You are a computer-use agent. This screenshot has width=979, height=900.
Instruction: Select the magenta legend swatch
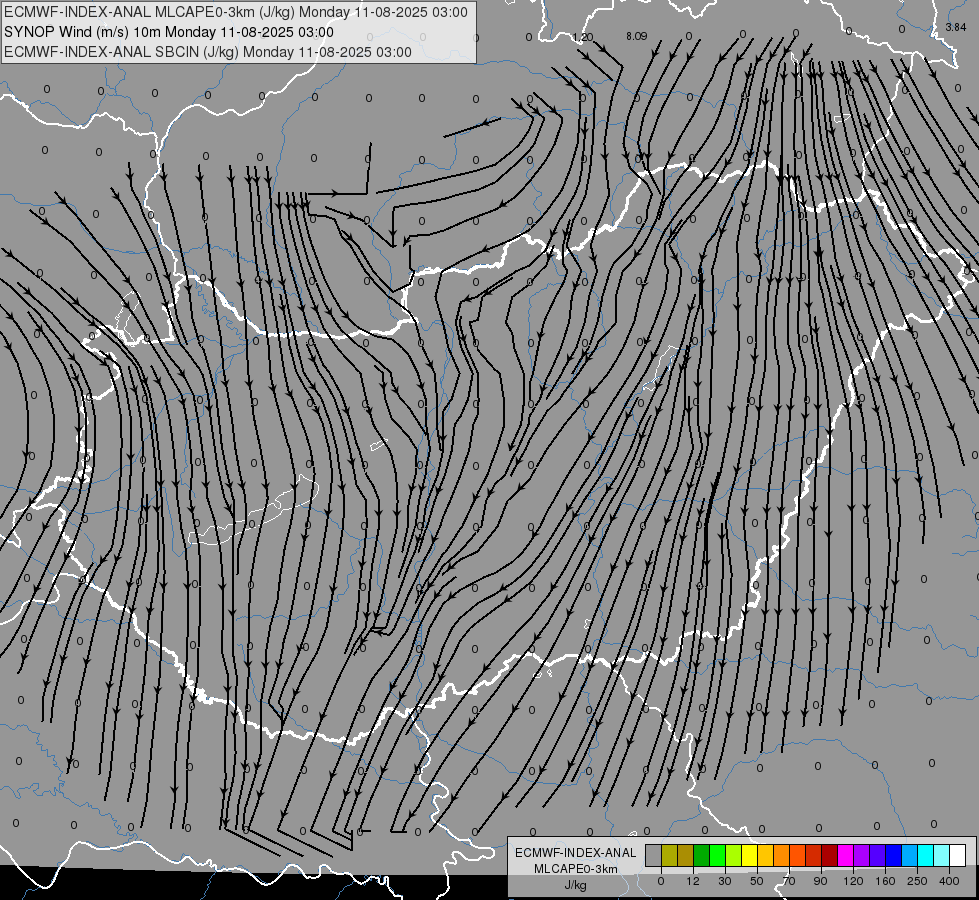tap(846, 855)
